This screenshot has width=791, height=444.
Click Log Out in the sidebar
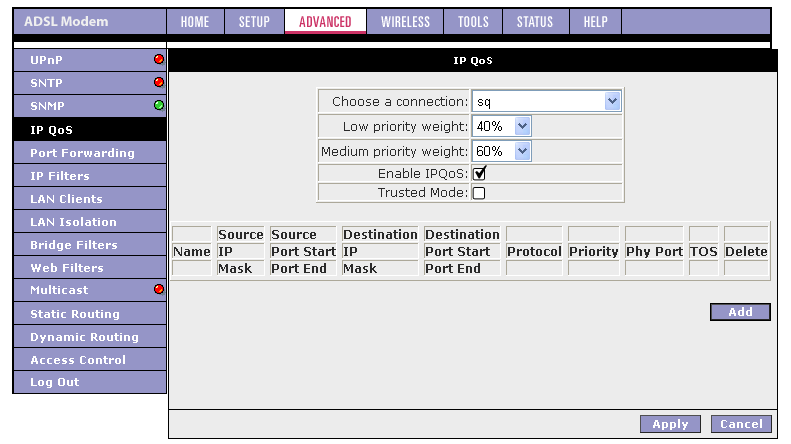pos(54,382)
